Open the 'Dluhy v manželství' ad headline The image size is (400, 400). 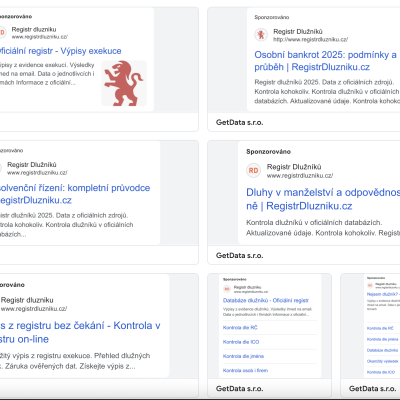coord(323,199)
